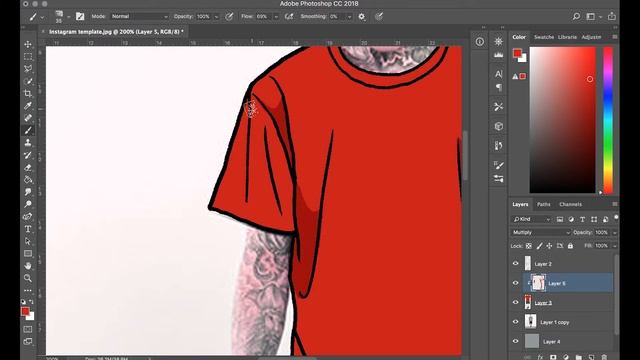Select the Smudge tool

point(28,192)
